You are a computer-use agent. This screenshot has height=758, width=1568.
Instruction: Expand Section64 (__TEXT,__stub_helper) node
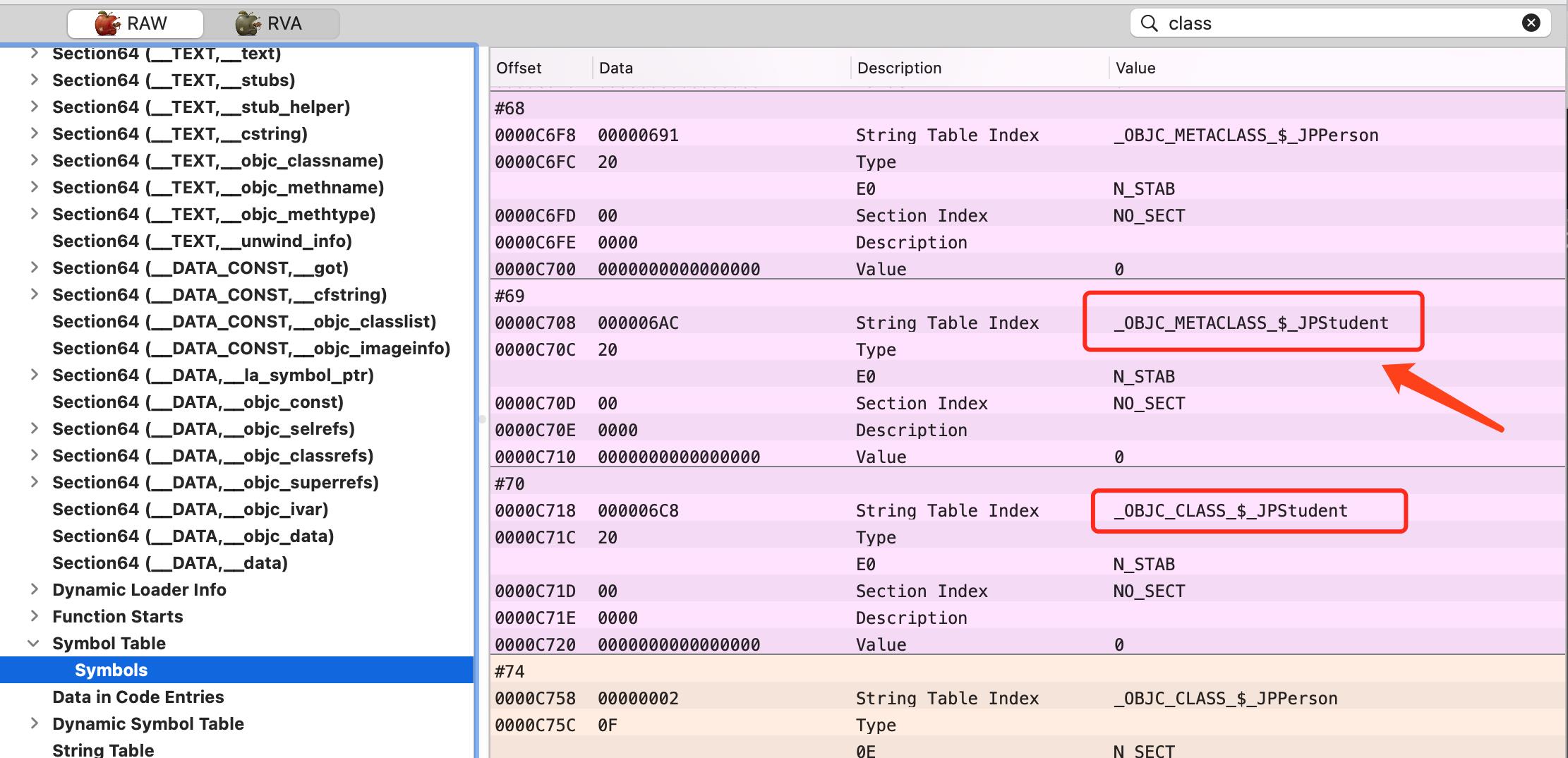point(34,107)
